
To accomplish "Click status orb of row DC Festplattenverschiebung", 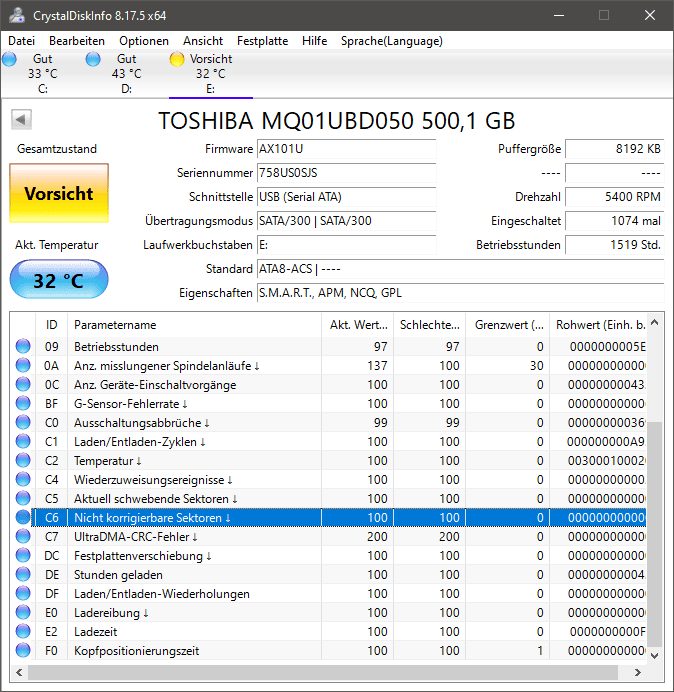I will pyautogui.click(x=23, y=555).
